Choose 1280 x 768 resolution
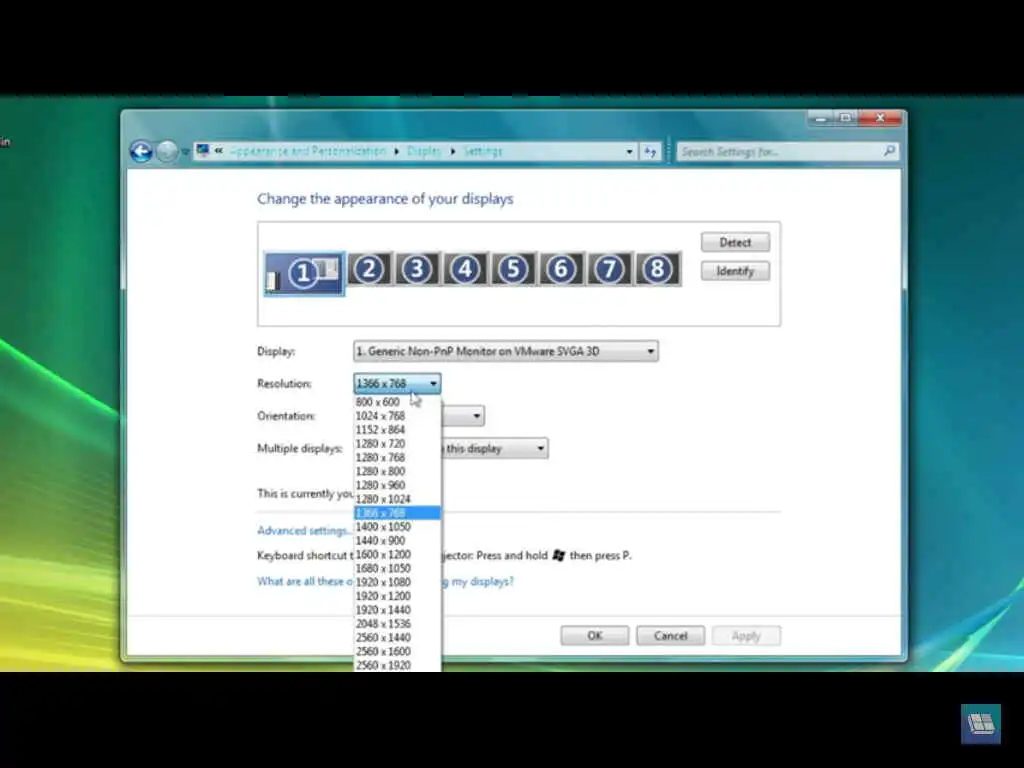Viewport: 1024px width, 768px height. 397,457
